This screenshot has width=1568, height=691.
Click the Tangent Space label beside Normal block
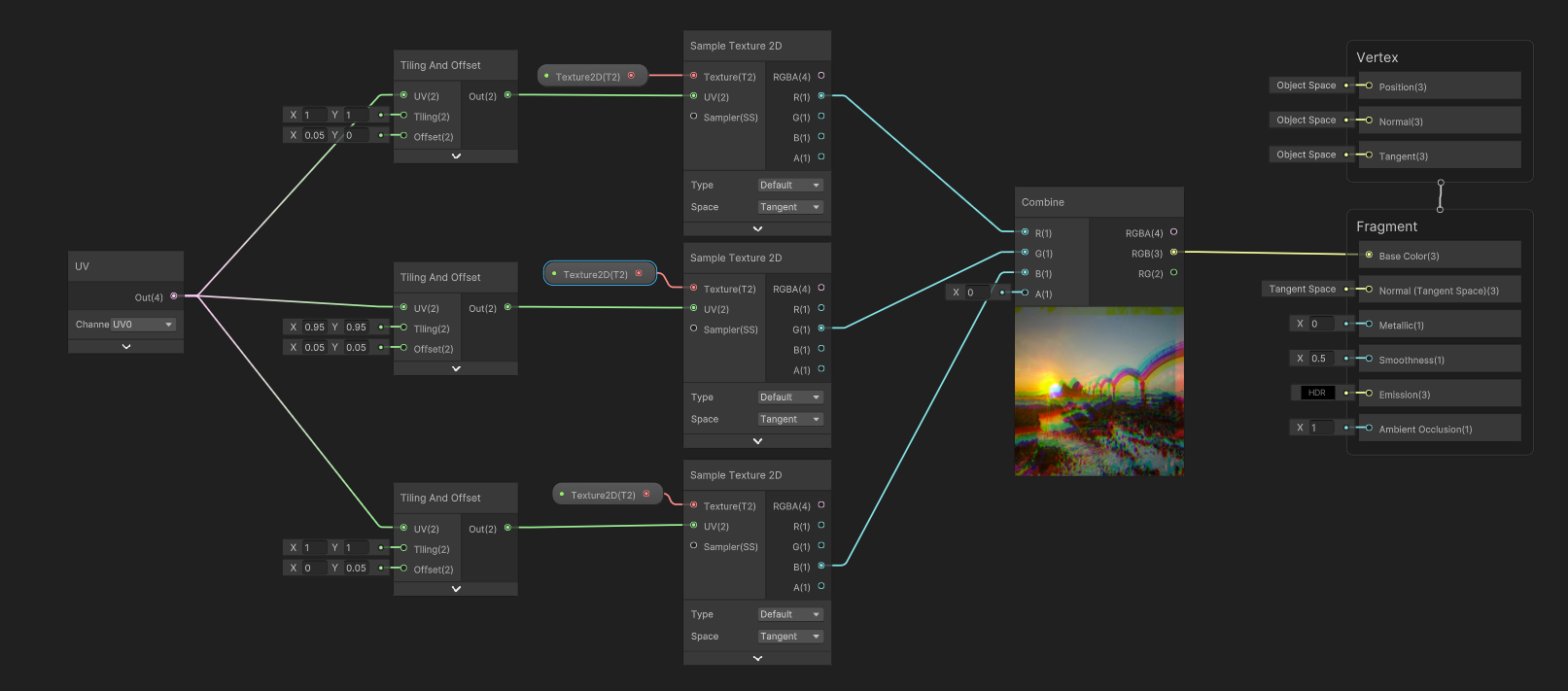(x=1302, y=289)
